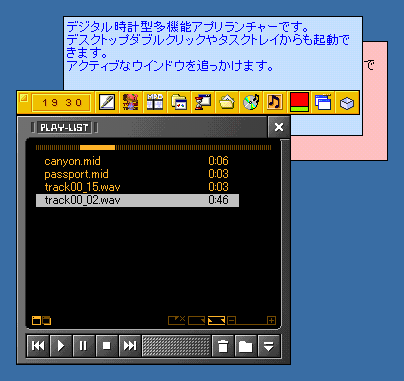Image resolution: width=404 pixels, height=381 pixels.
Task: Open the playlist drop-down arrow menu button
Action: pos(269,346)
